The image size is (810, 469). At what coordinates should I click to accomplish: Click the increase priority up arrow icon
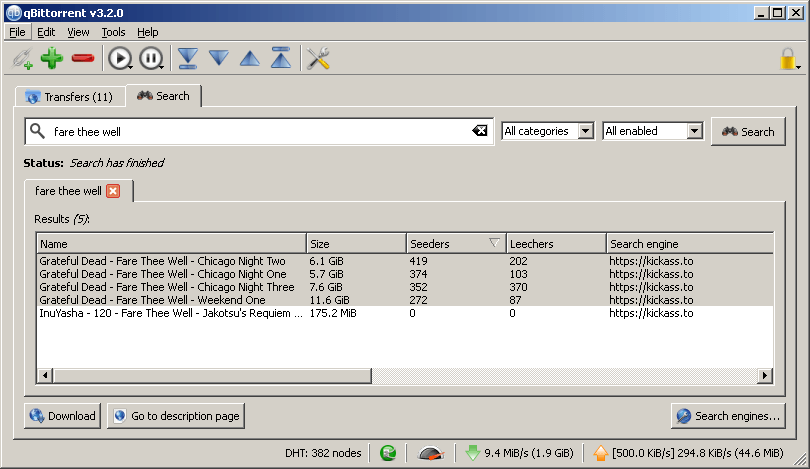click(x=250, y=58)
